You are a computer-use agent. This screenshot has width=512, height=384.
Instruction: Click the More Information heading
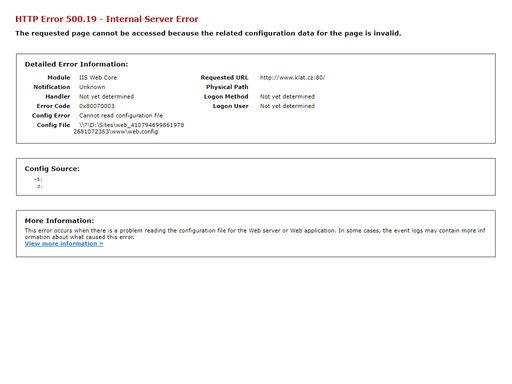[x=59, y=221]
